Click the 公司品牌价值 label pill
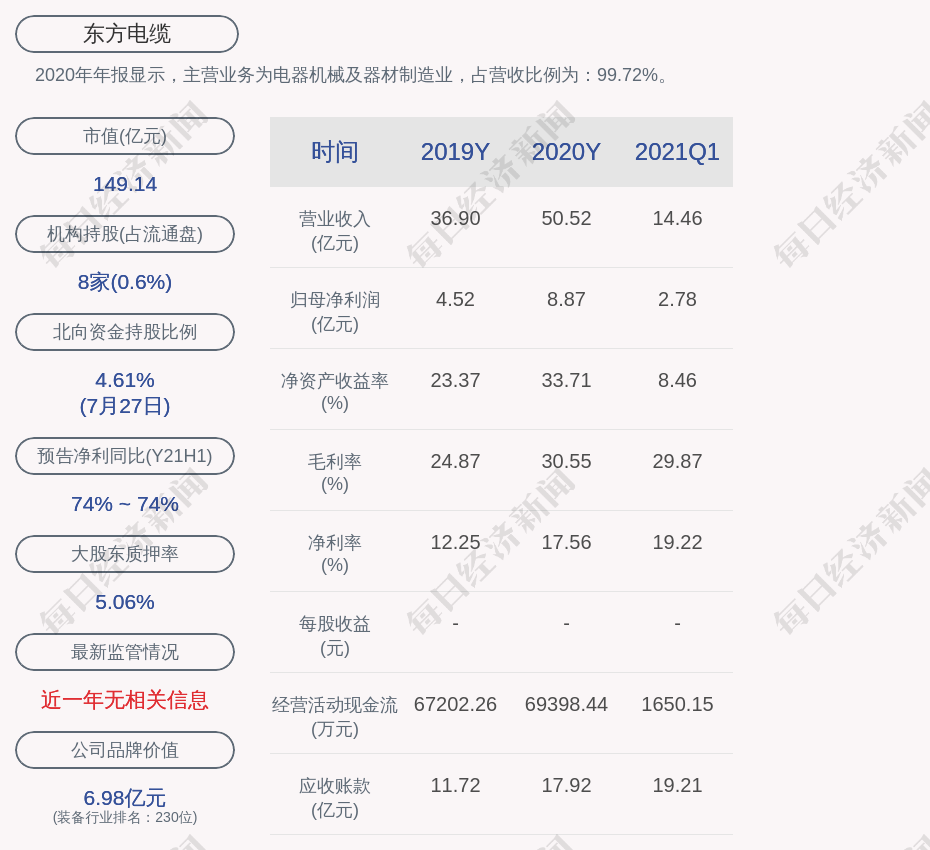This screenshot has height=850, width=930. coord(125,750)
